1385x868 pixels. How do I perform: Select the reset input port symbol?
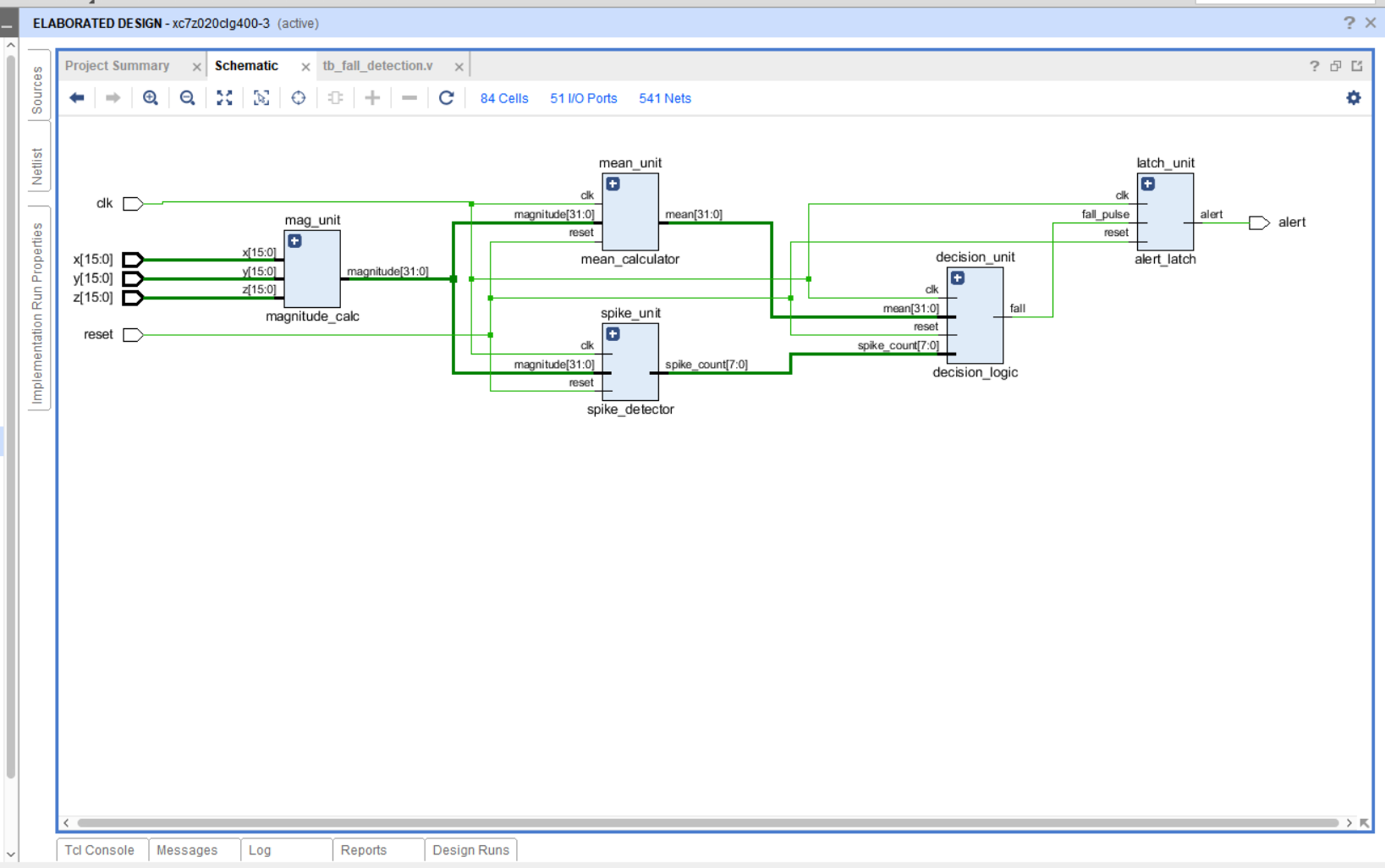click(x=133, y=335)
